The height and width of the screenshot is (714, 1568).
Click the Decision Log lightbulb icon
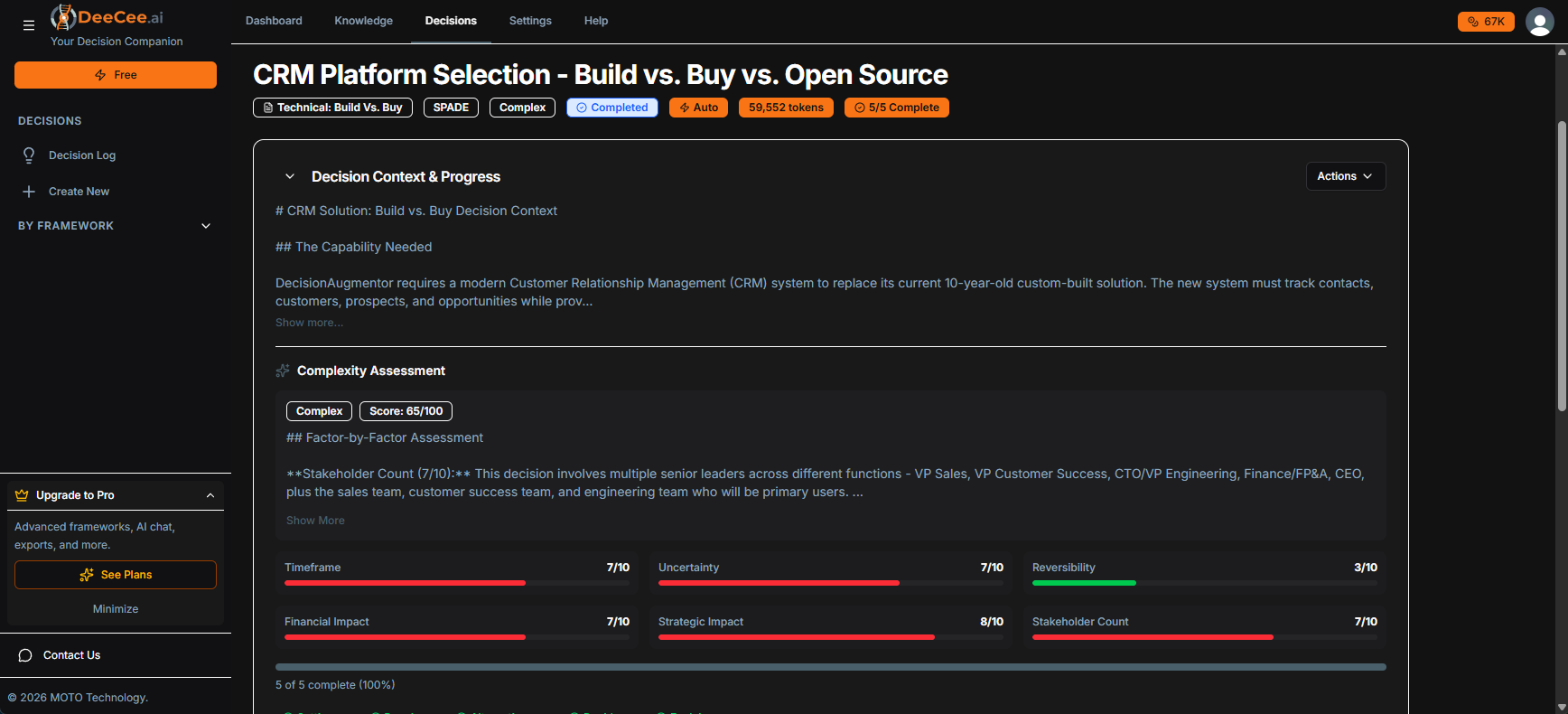coord(29,155)
